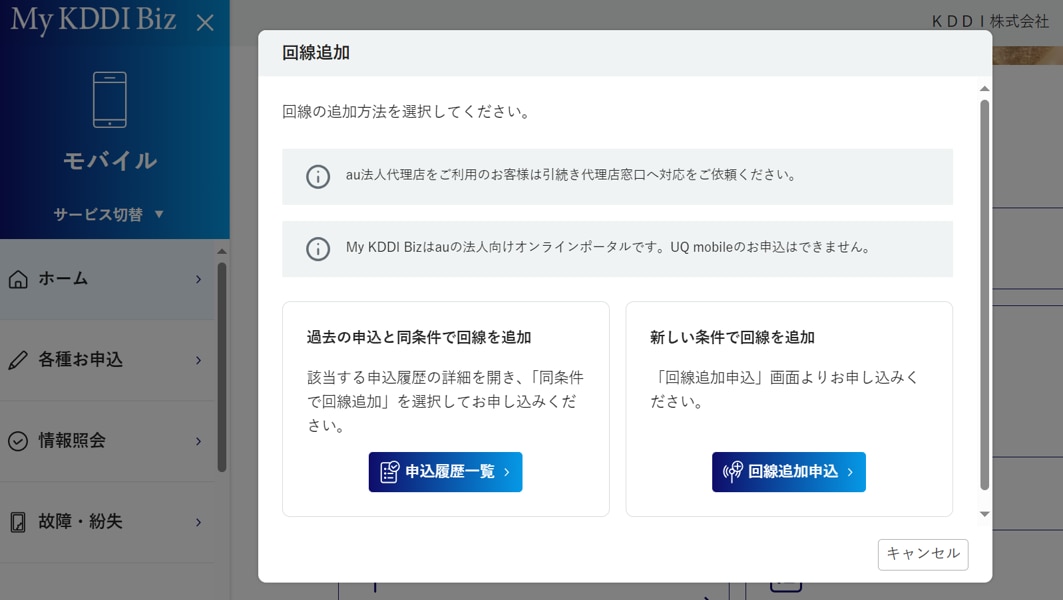1063x600 pixels.
Task: Expand the ホーム menu chevron
Action: click(x=199, y=279)
